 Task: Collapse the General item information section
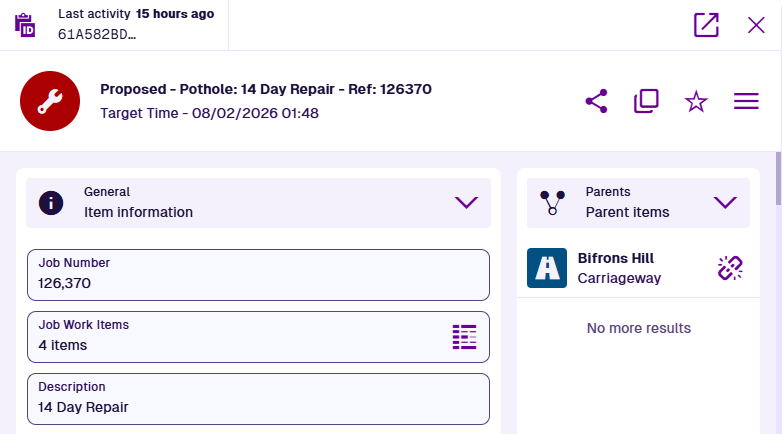(466, 202)
